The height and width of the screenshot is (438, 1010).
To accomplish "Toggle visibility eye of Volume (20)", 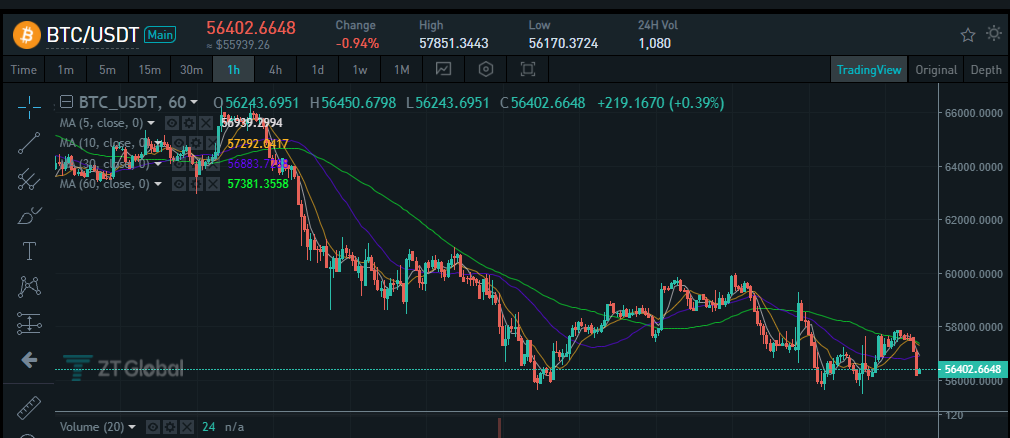I will click(153, 427).
